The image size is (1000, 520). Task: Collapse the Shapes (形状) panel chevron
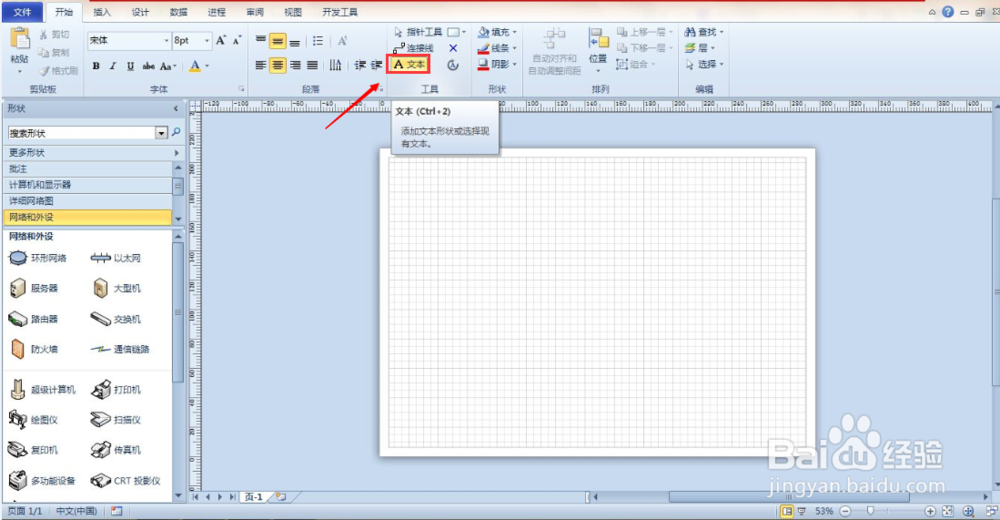tap(176, 109)
